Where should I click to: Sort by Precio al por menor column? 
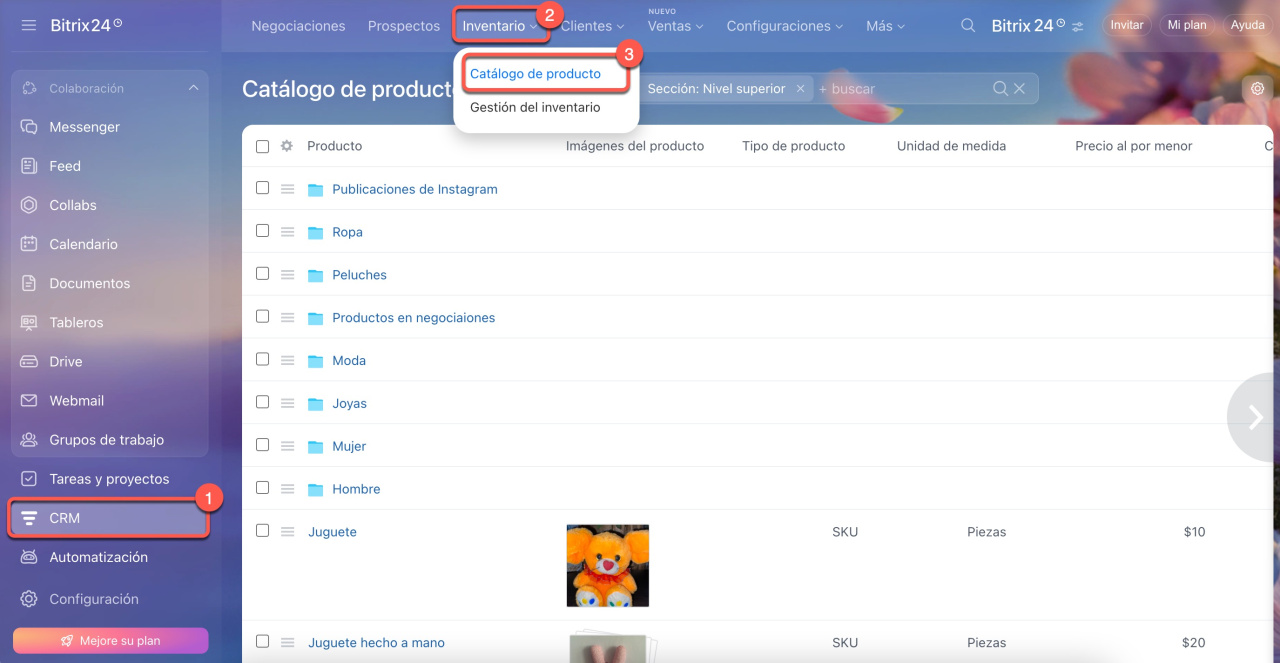1133,146
